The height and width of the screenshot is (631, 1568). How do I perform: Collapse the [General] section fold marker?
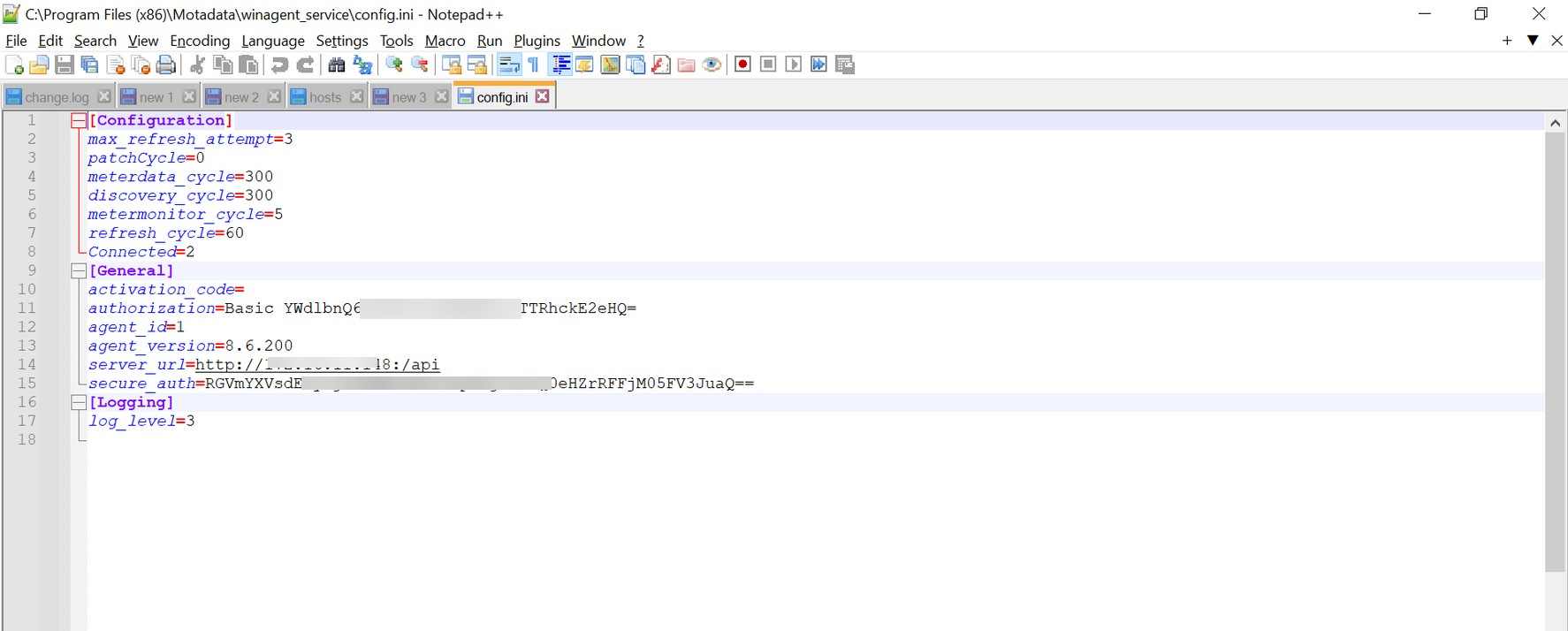[79, 270]
